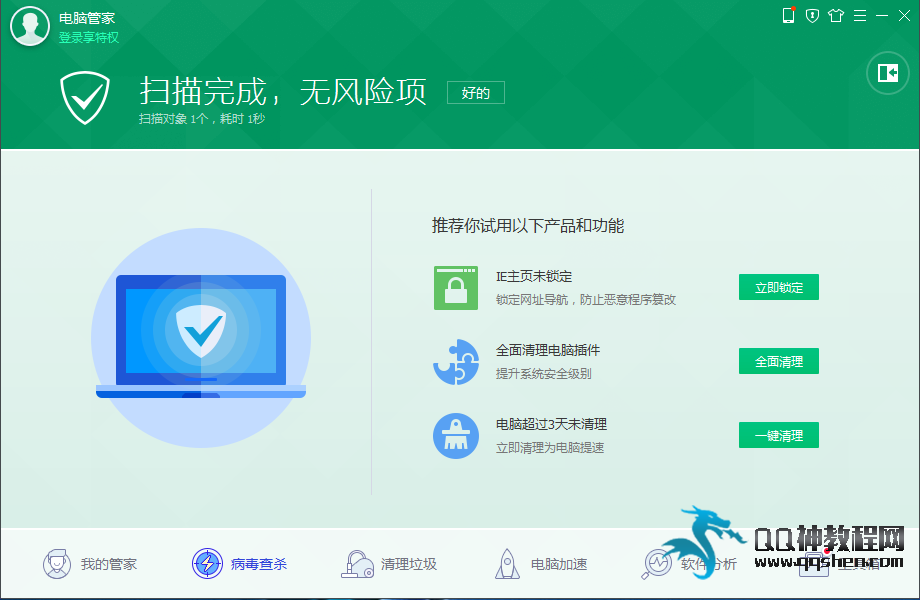Click the 扫描对象 1个,耗时 1秒 text
Viewport: 920px width, 600px height.
click(x=202, y=119)
